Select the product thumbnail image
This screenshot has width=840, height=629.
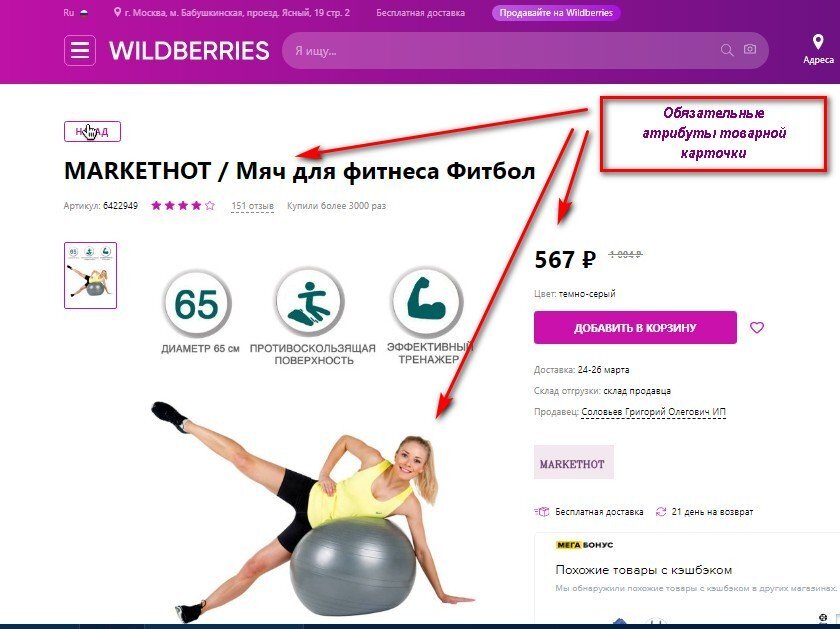pos(91,275)
